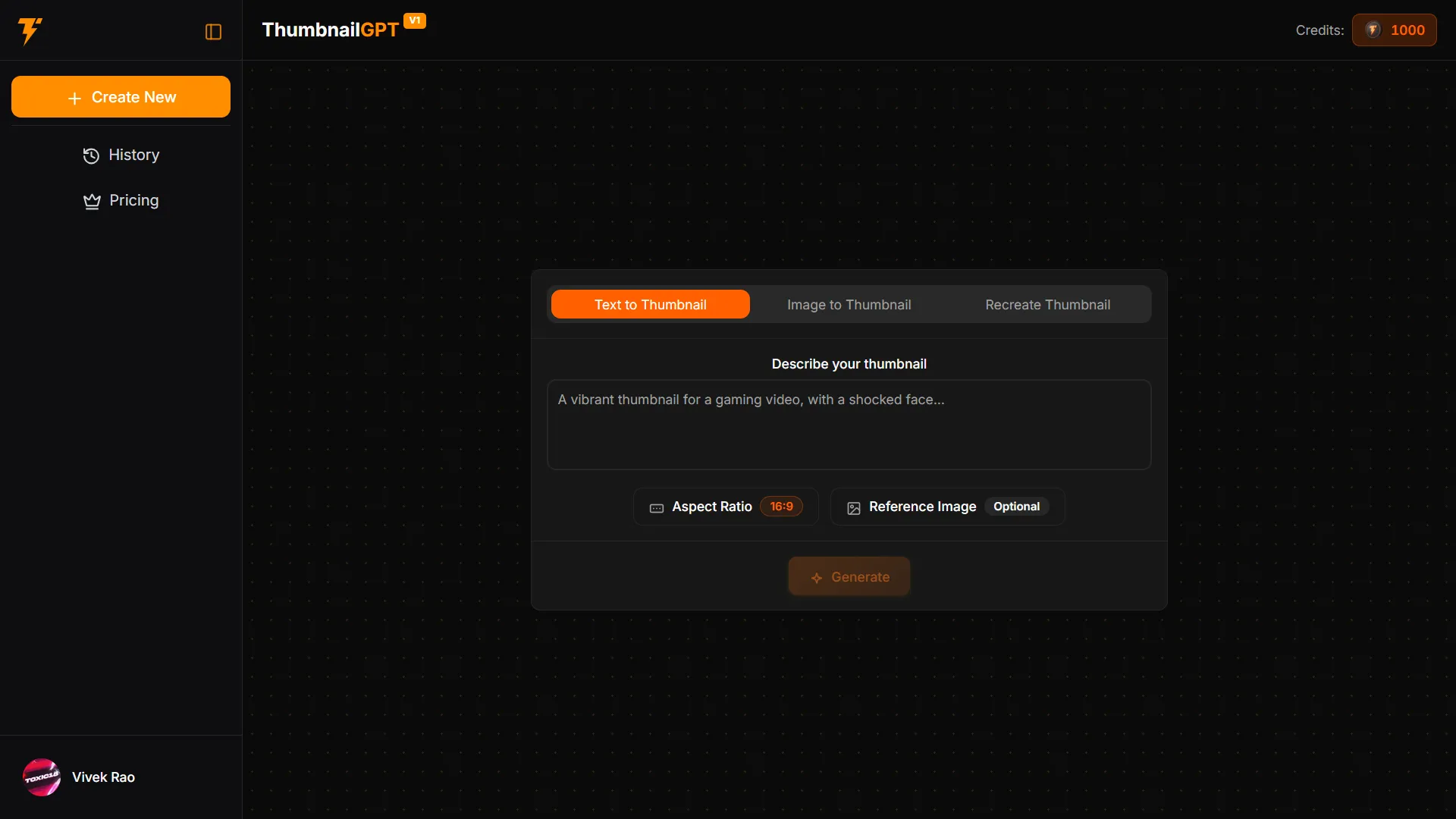This screenshot has width=1456, height=819.
Task: Open the Reference Image optional upload
Action: click(947, 507)
